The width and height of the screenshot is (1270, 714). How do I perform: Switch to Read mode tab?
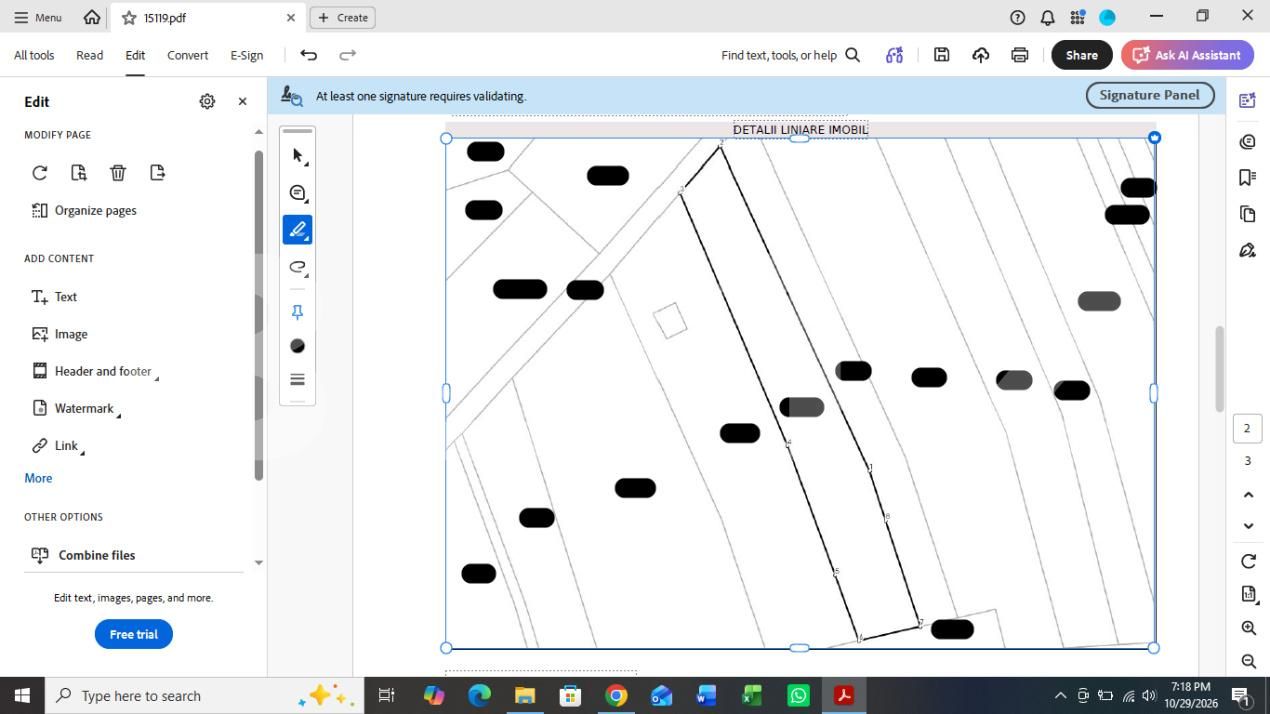pos(89,55)
